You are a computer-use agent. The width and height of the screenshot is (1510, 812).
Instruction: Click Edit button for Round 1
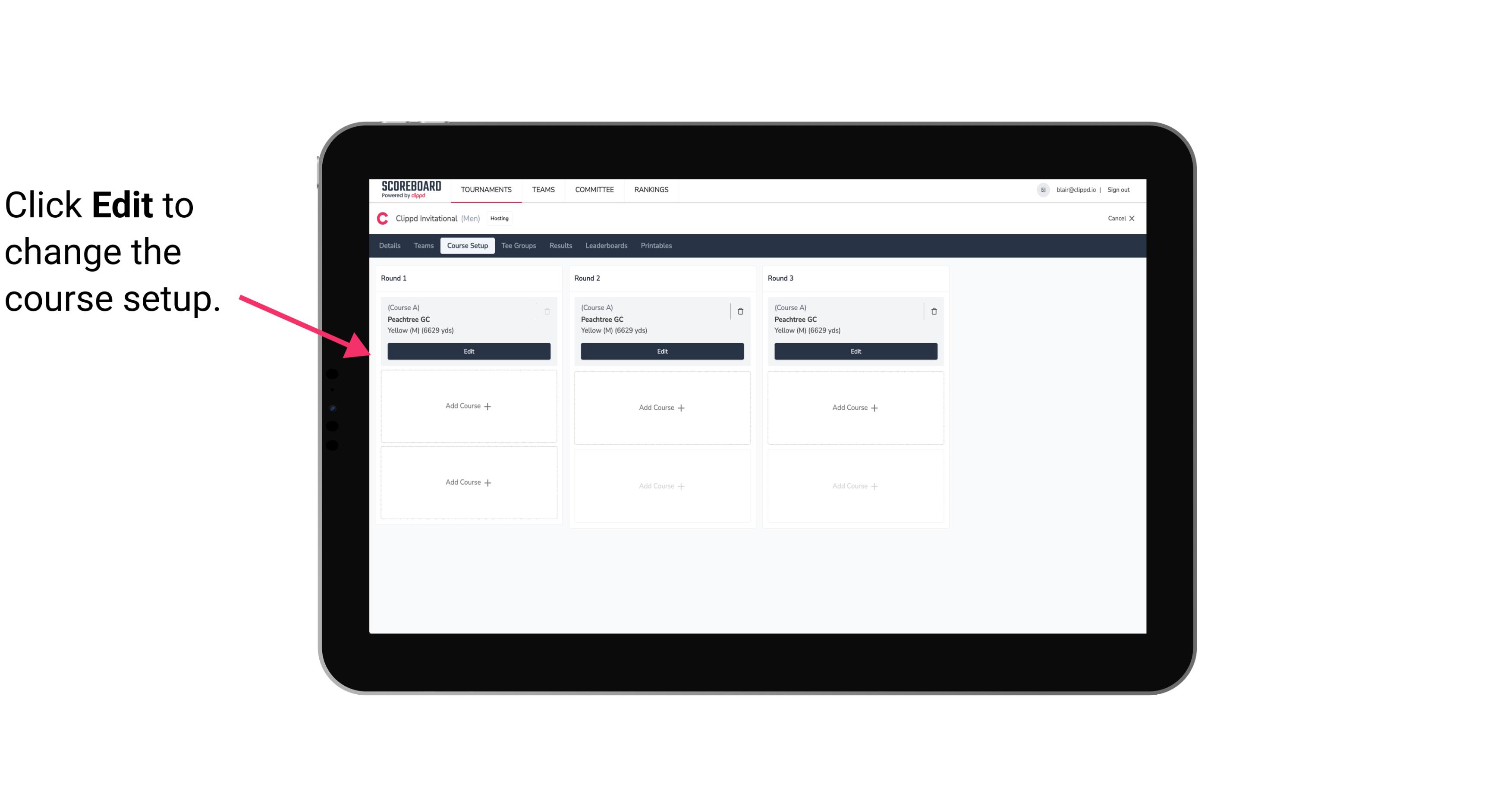(468, 350)
